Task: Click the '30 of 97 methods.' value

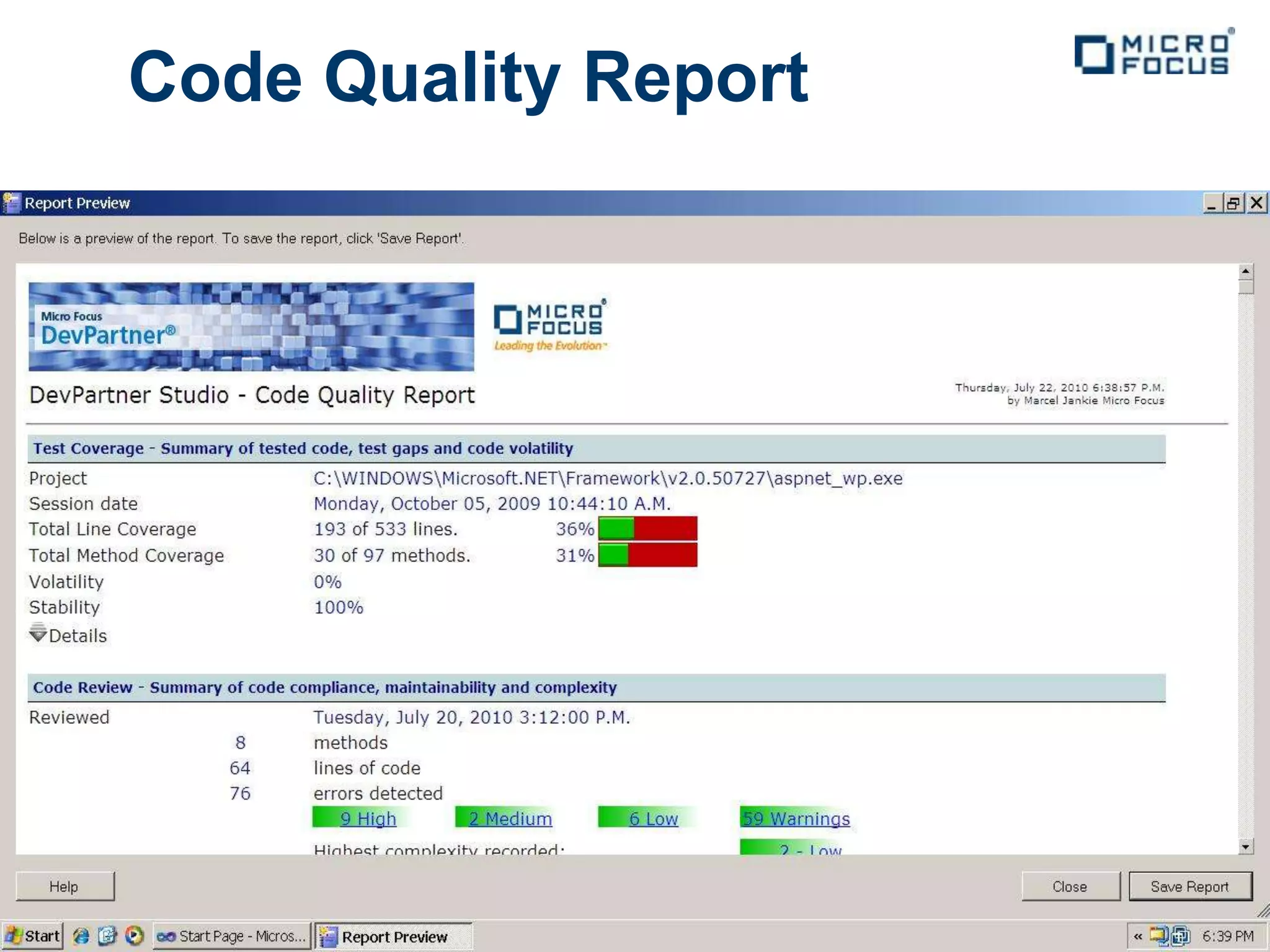Action: tap(392, 555)
